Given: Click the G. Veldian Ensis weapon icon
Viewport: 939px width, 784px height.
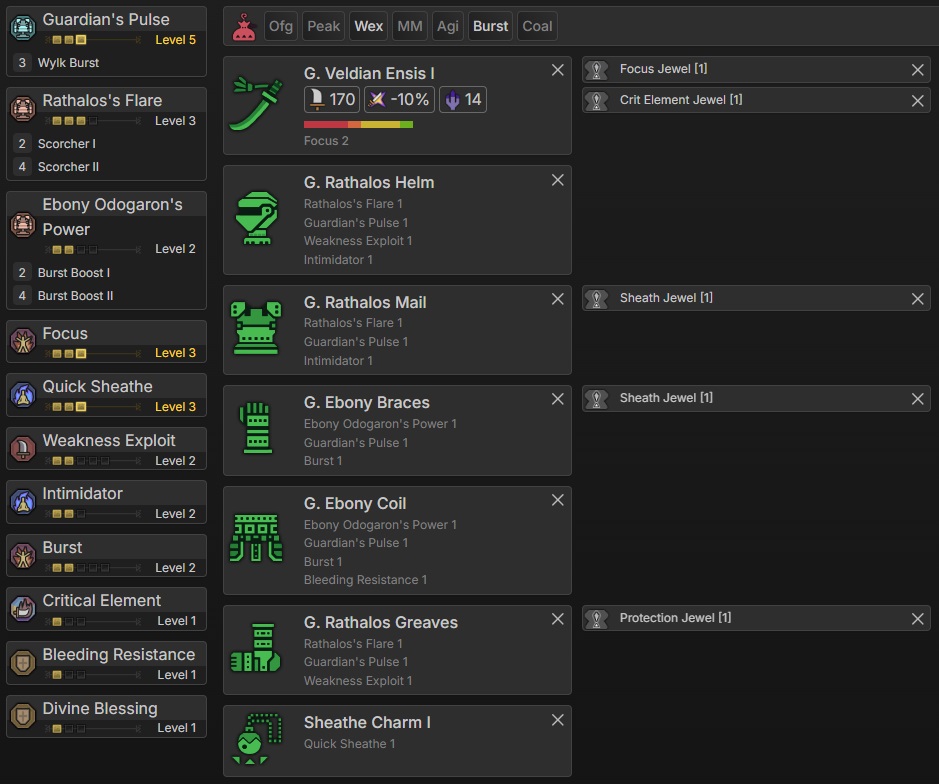Looking at the screenshot, I should coord(256,105).
